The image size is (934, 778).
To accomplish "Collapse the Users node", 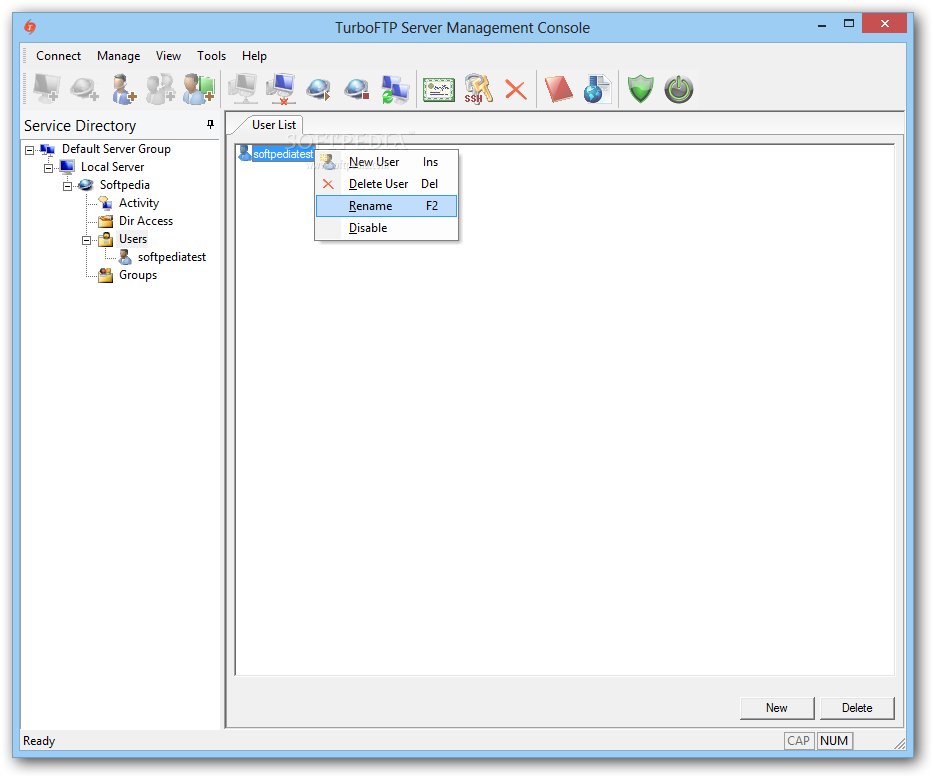I will tap(86, 240).
